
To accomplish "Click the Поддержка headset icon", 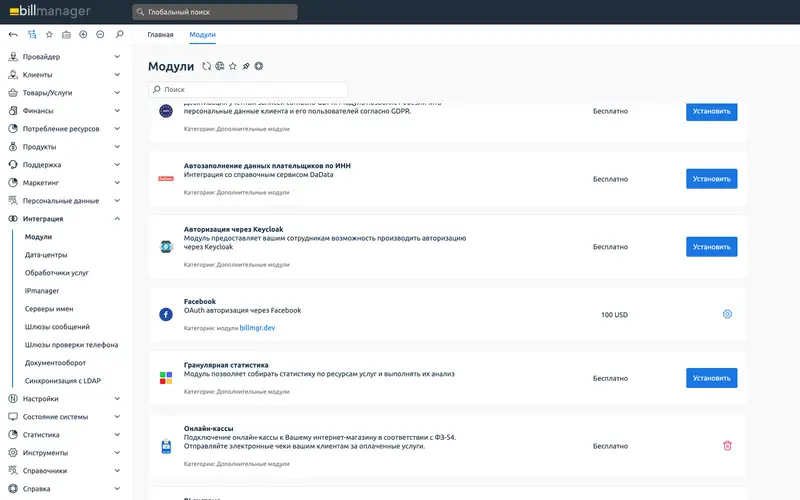I will (13, 165).
